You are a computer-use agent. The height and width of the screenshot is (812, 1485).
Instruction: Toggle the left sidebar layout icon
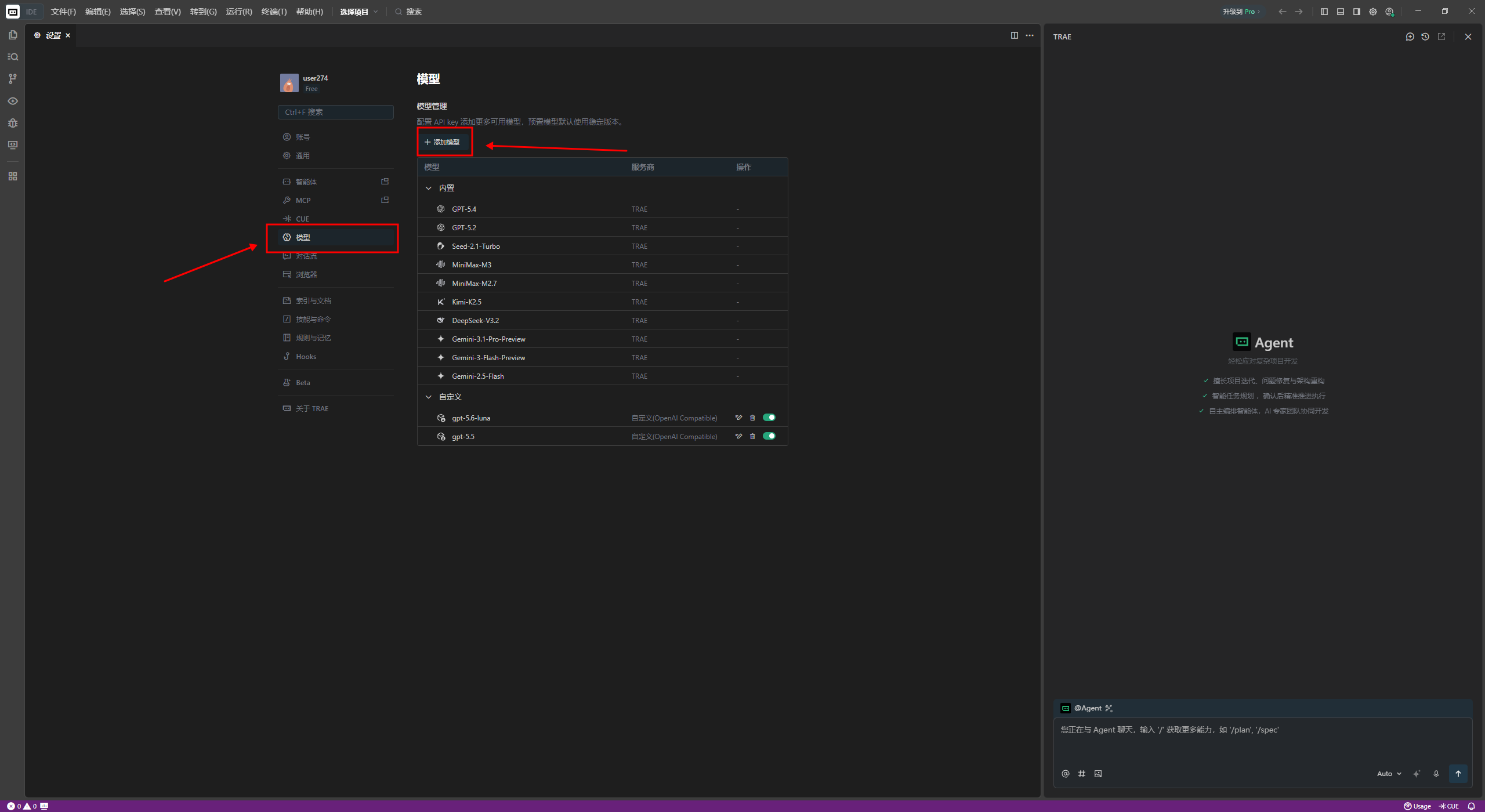pos(1324,12)
